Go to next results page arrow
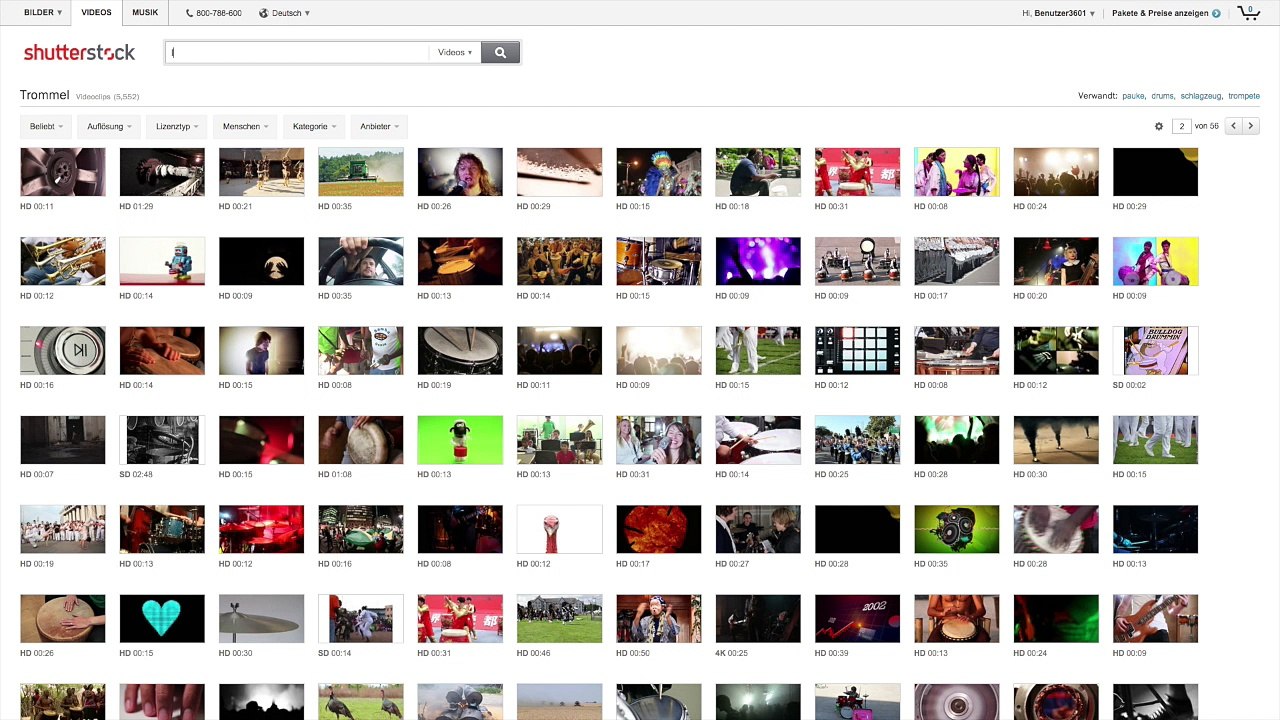1280x720 pixels. 1251,126
